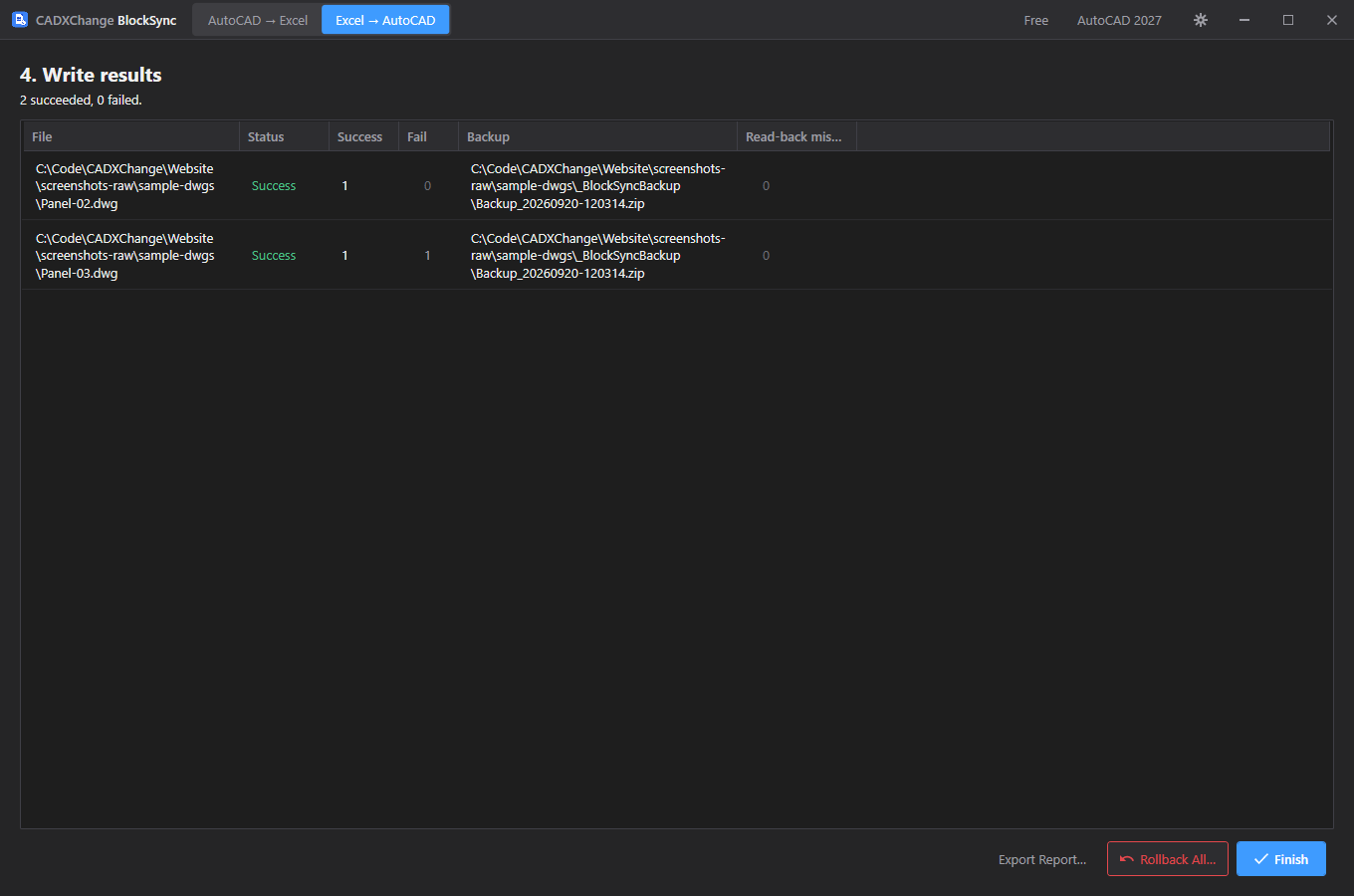
Task: Sort by the Status column header
Action: 284,136
